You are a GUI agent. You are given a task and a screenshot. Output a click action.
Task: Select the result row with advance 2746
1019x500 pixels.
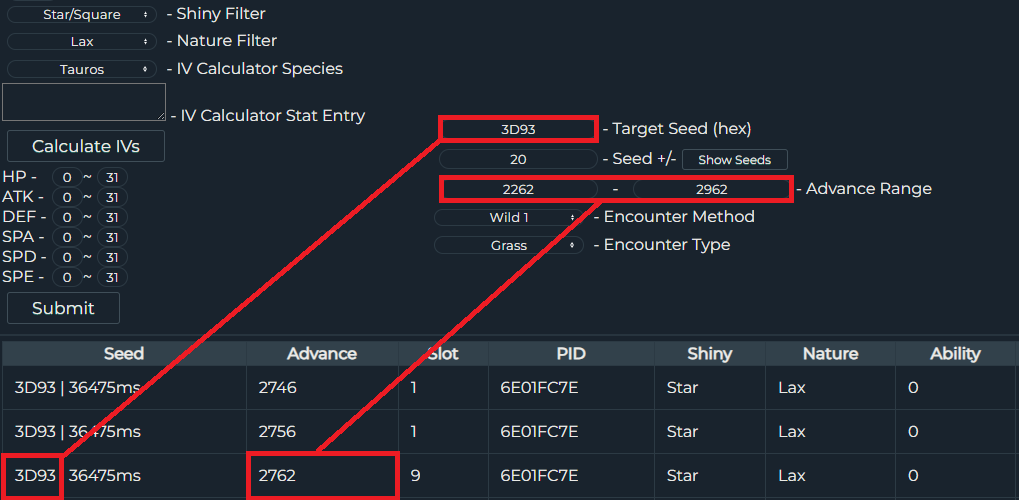click(510, 388)
